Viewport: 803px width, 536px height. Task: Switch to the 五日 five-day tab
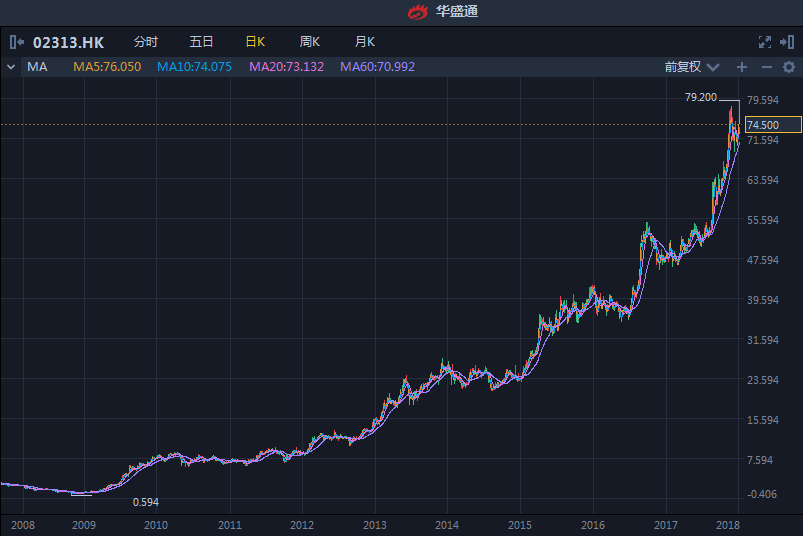201,42
